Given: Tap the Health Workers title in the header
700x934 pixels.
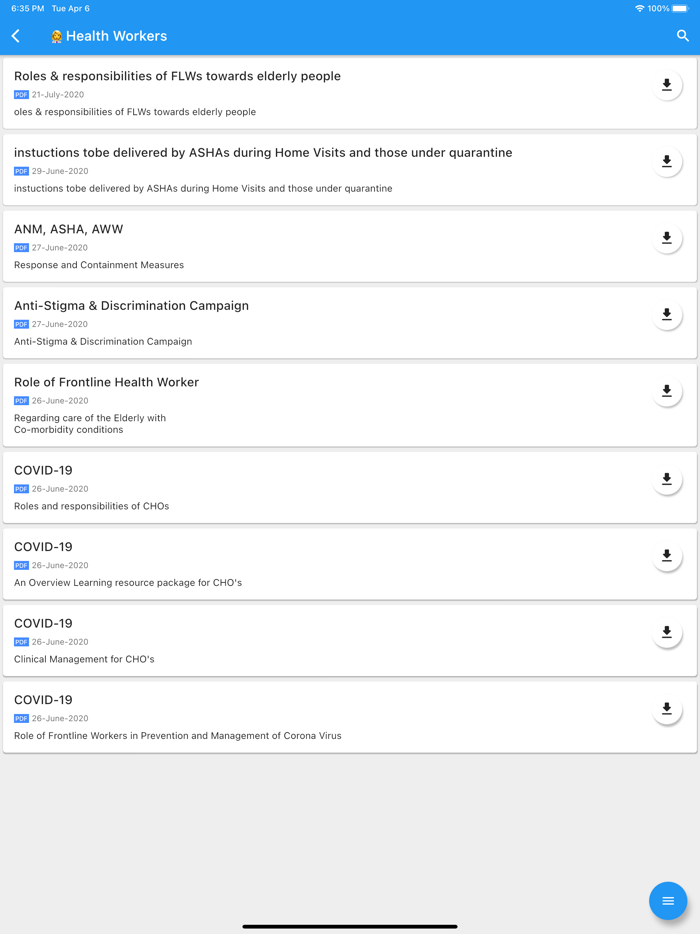Looking at the screenshot, I should 118,36.
